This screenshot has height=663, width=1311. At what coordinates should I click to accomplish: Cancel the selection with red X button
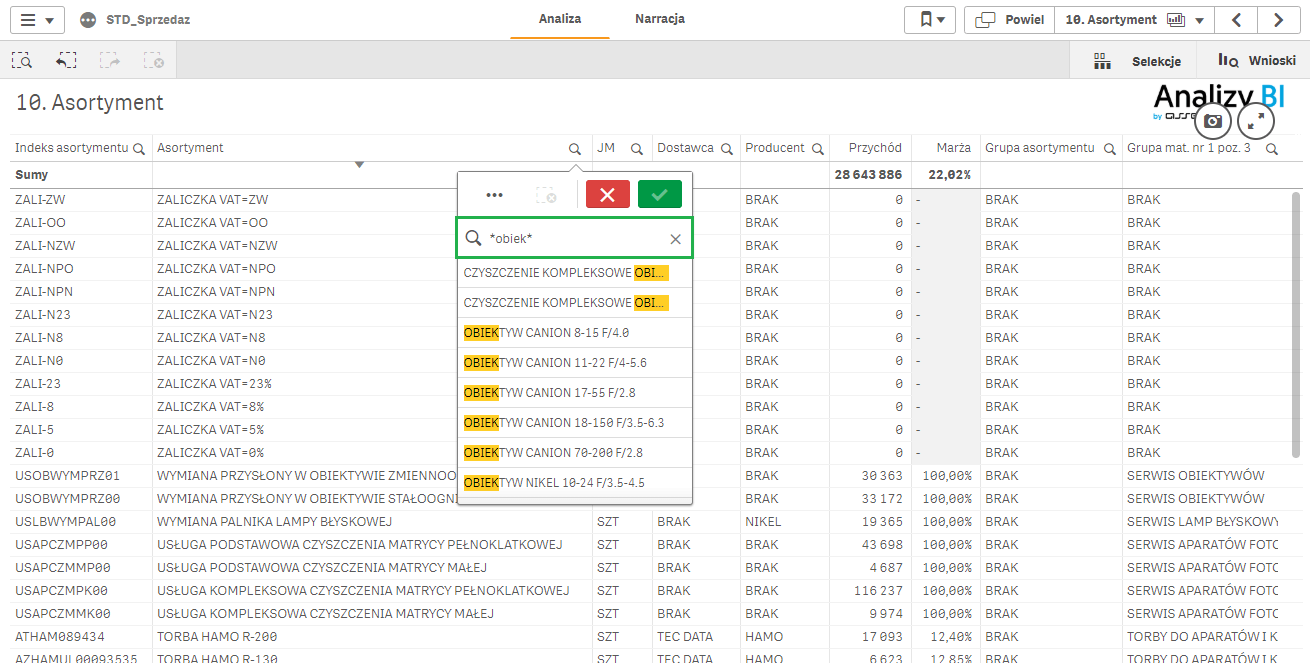pos(608,195)
